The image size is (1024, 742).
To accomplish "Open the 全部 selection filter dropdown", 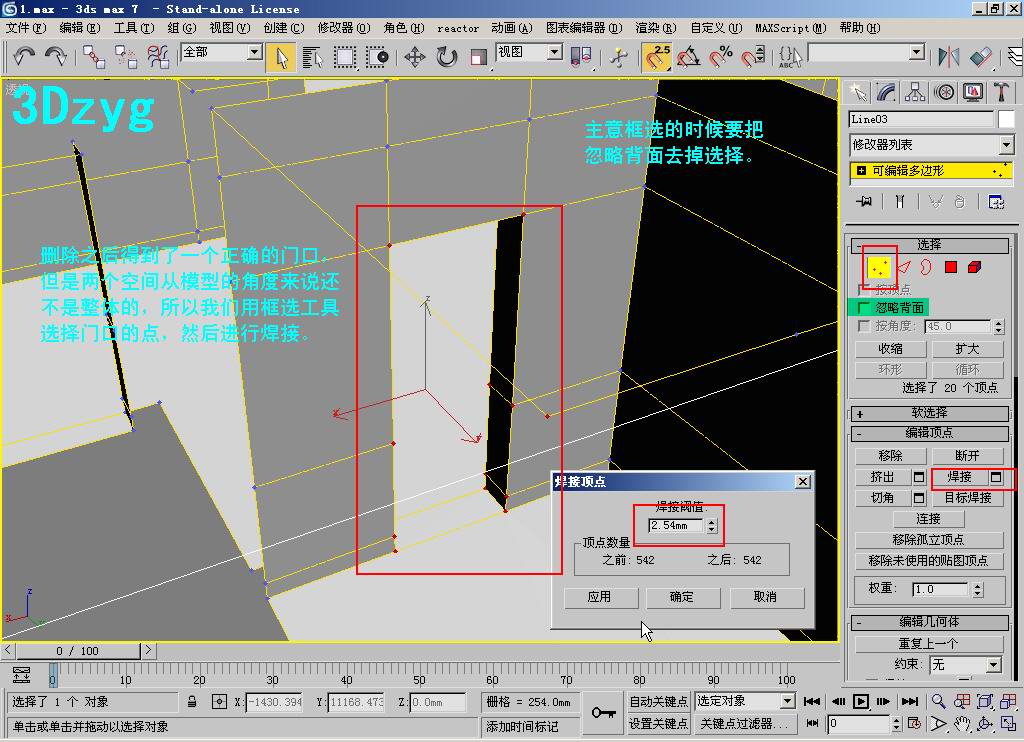I will 253,52.
